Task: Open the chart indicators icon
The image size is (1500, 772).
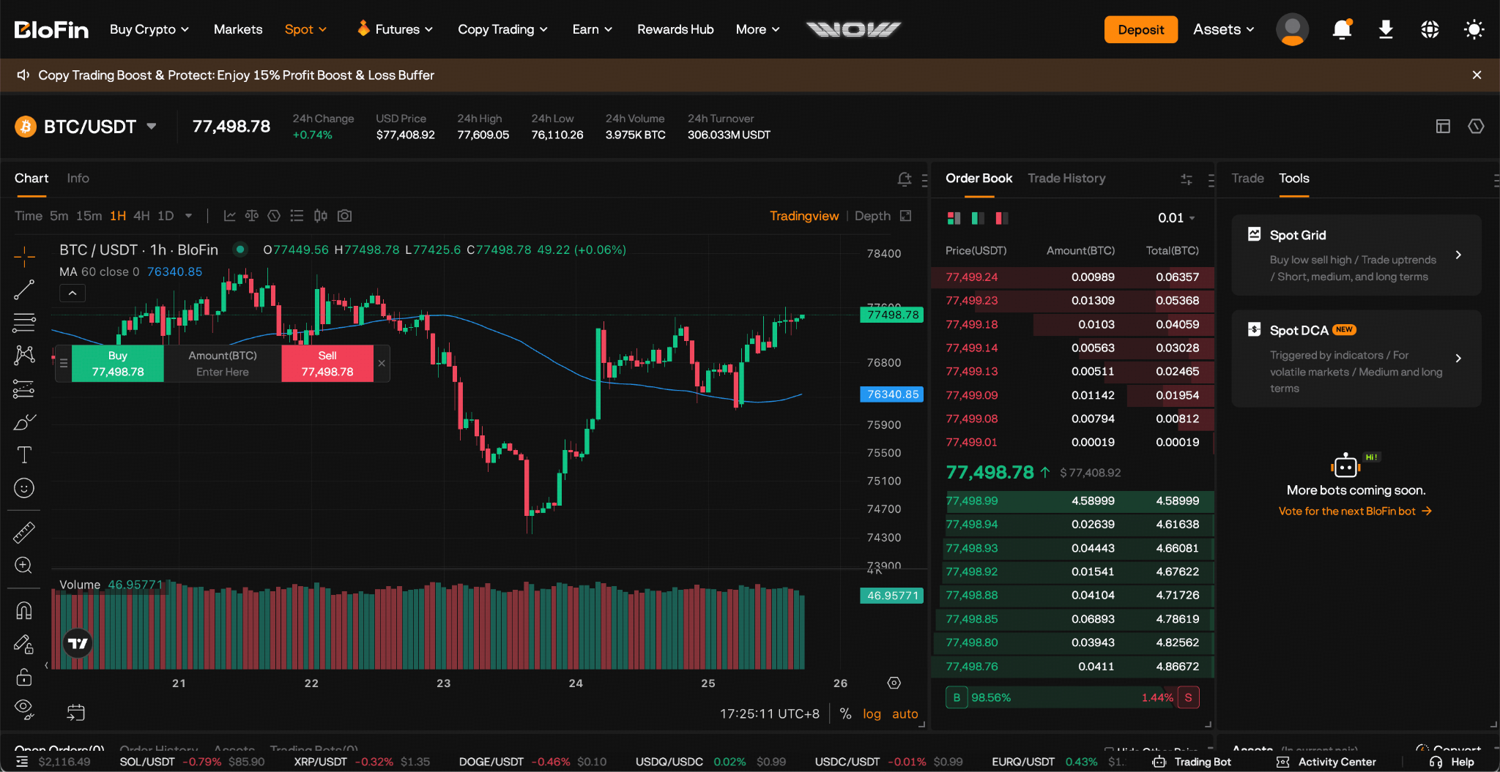Action: pos(230,216)
